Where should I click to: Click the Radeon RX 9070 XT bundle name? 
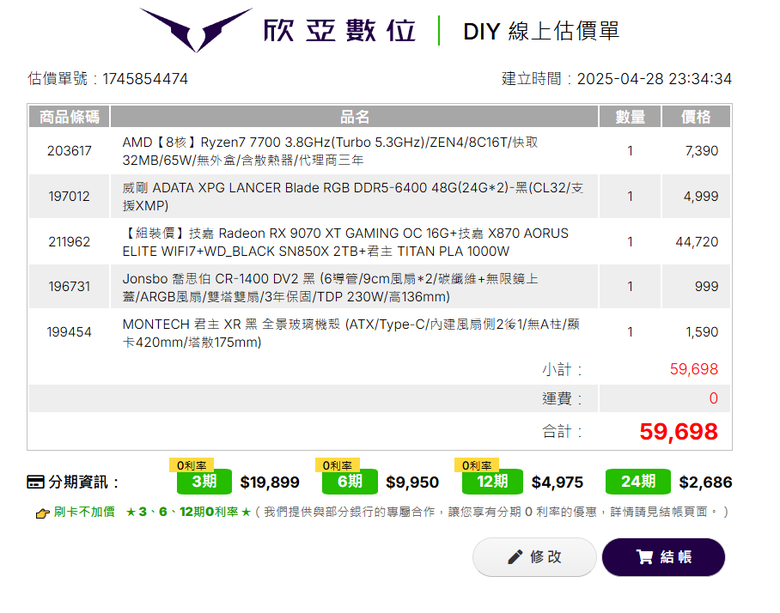[345, 242]
